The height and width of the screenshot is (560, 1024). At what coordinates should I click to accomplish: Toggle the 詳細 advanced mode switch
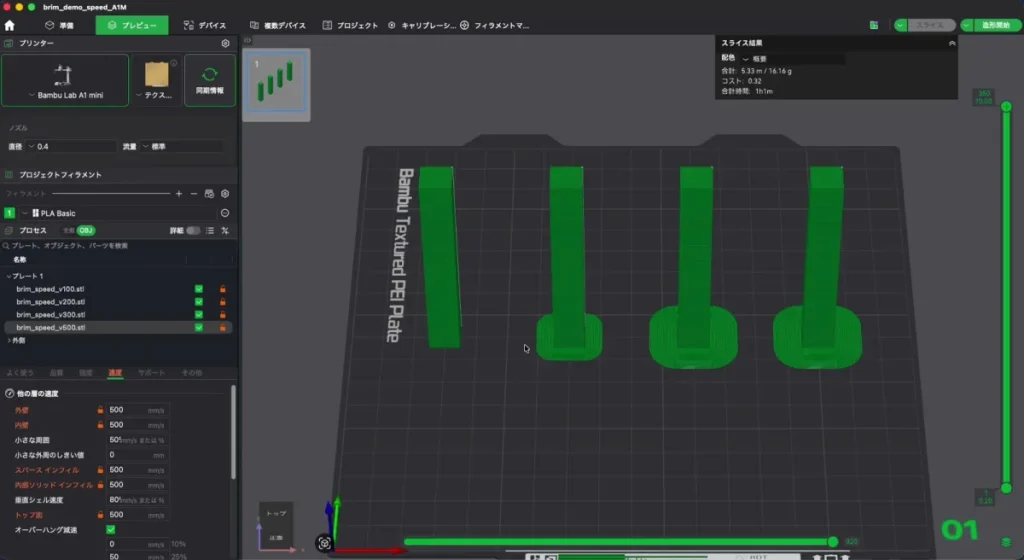(193, 230)
